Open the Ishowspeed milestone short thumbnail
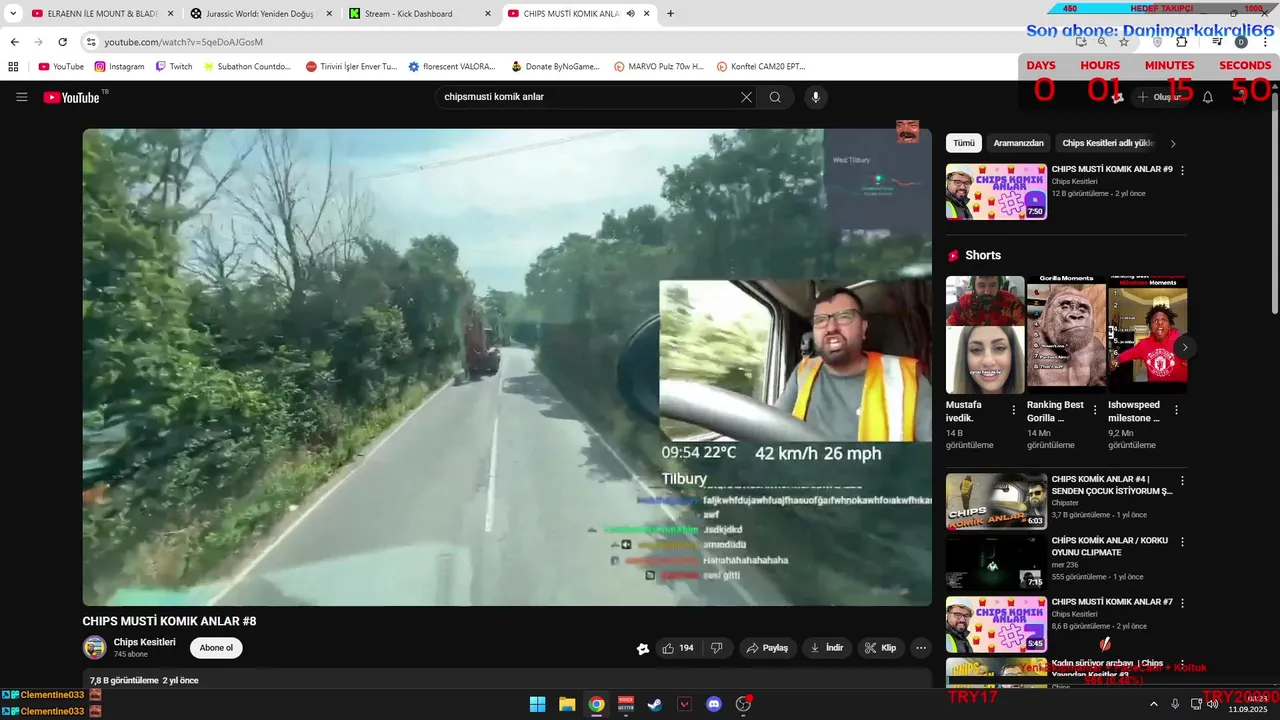 coord(1148,335)
